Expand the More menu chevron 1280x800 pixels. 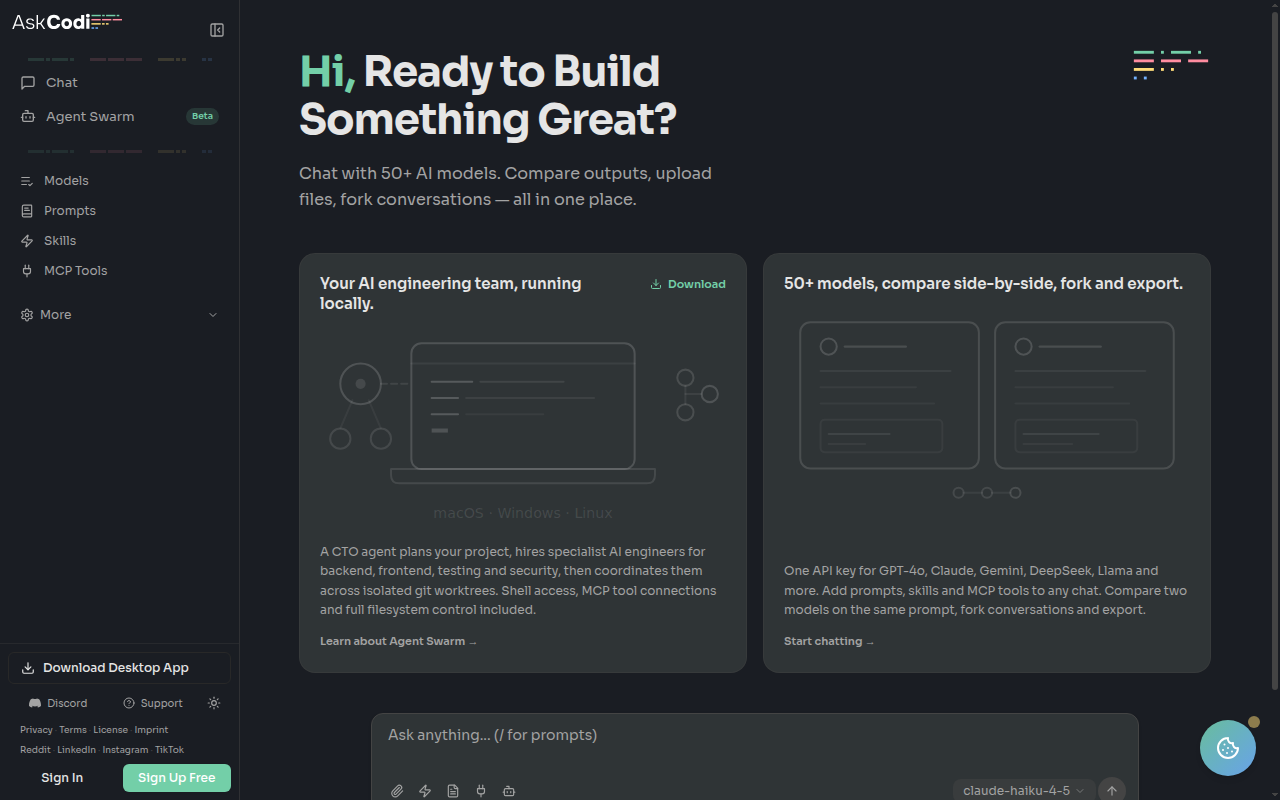(x=212, y=315)
